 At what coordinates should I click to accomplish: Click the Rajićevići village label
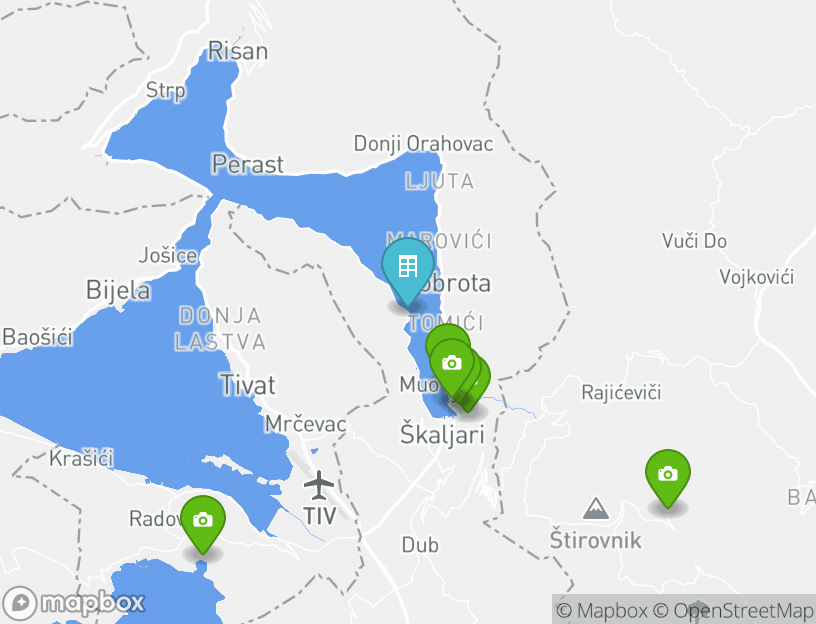[x=621, y=392]
